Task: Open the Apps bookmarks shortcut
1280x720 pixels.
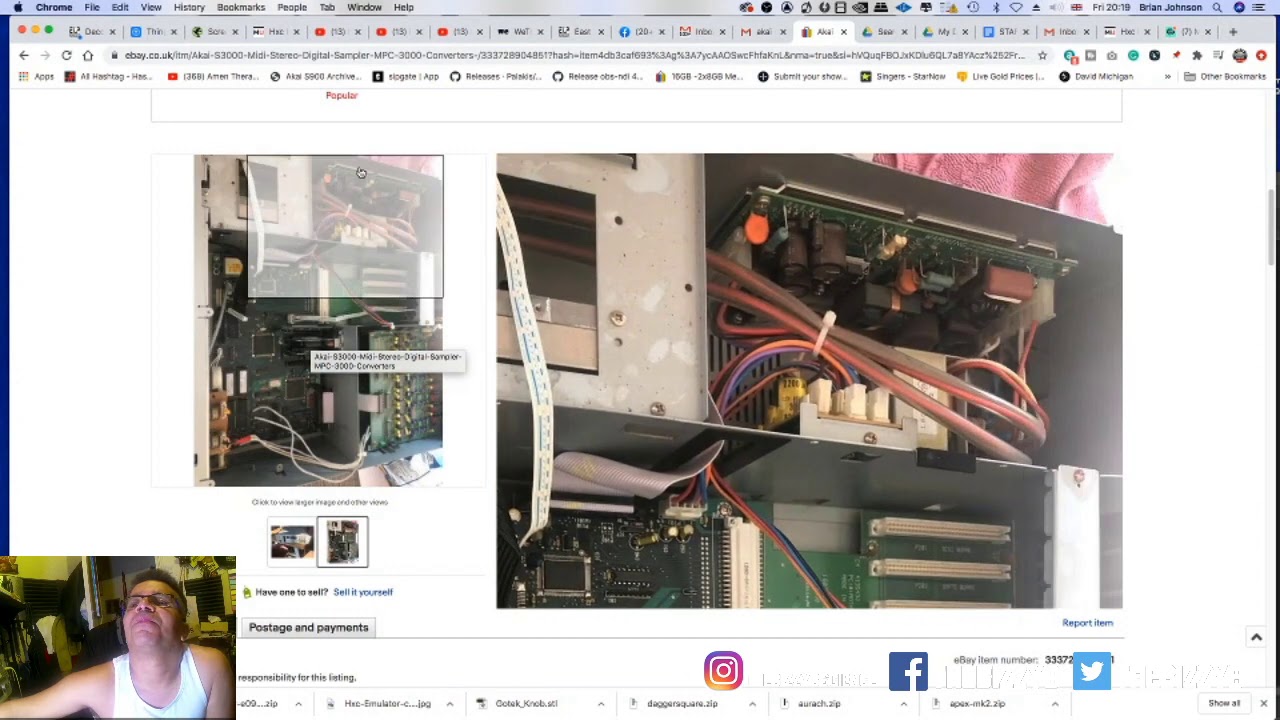Action: tap(36, 76)
